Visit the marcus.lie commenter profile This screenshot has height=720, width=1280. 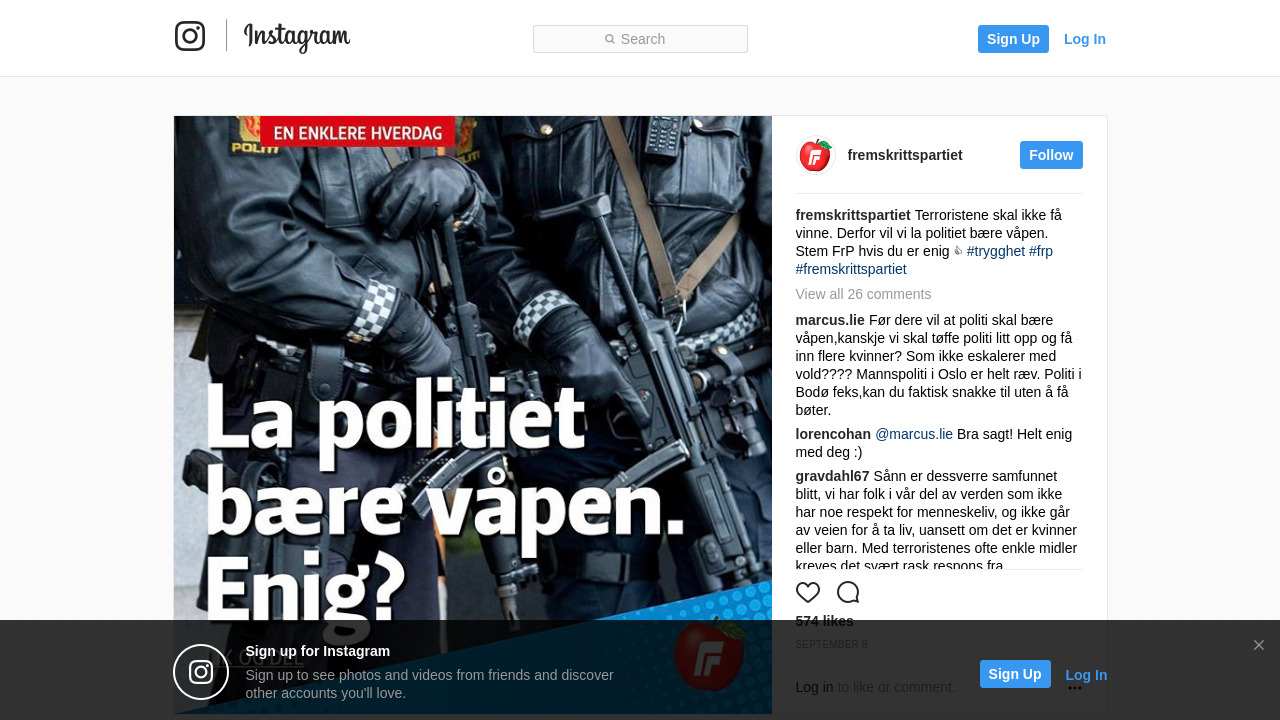830,320
